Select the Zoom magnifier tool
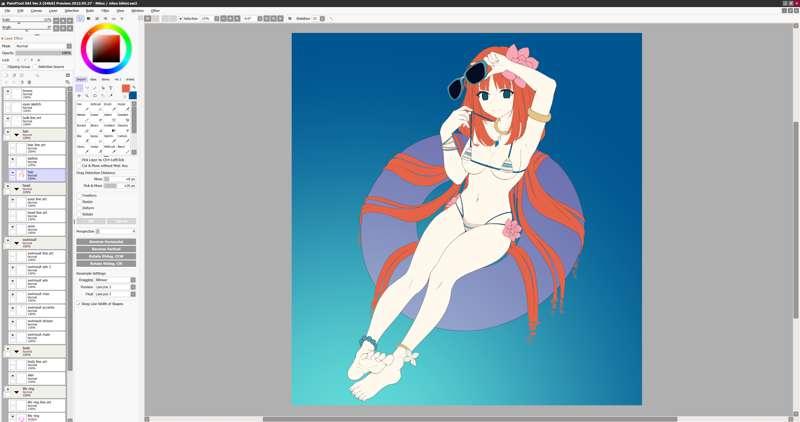 87,95
